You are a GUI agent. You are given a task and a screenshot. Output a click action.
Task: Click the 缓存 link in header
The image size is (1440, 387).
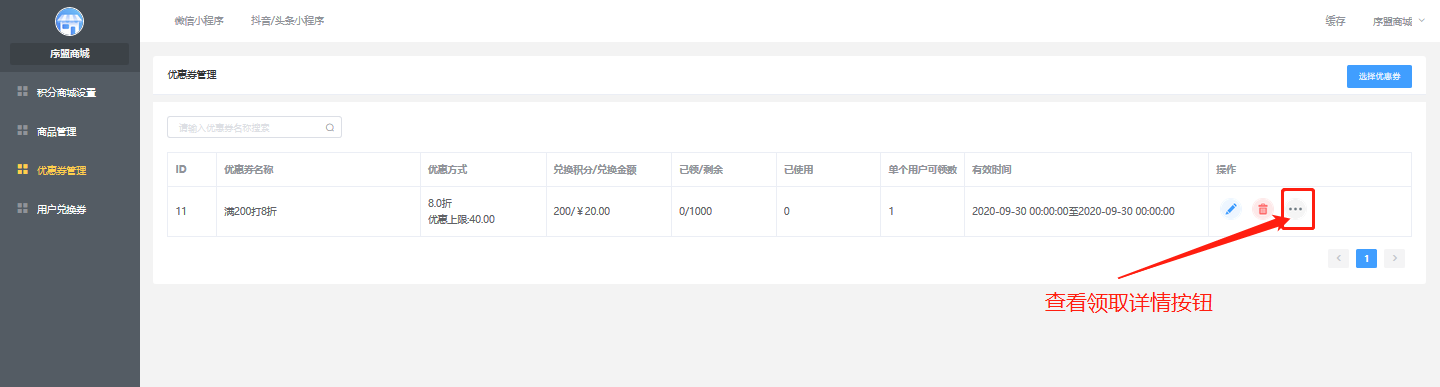pos(1335,21)
